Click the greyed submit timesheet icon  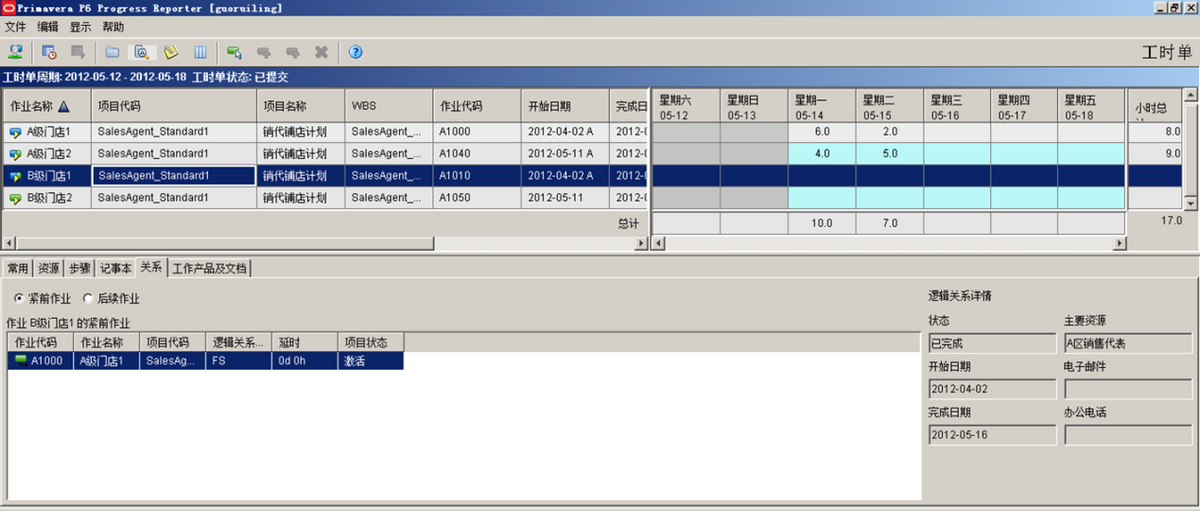(x=78, y=52)
